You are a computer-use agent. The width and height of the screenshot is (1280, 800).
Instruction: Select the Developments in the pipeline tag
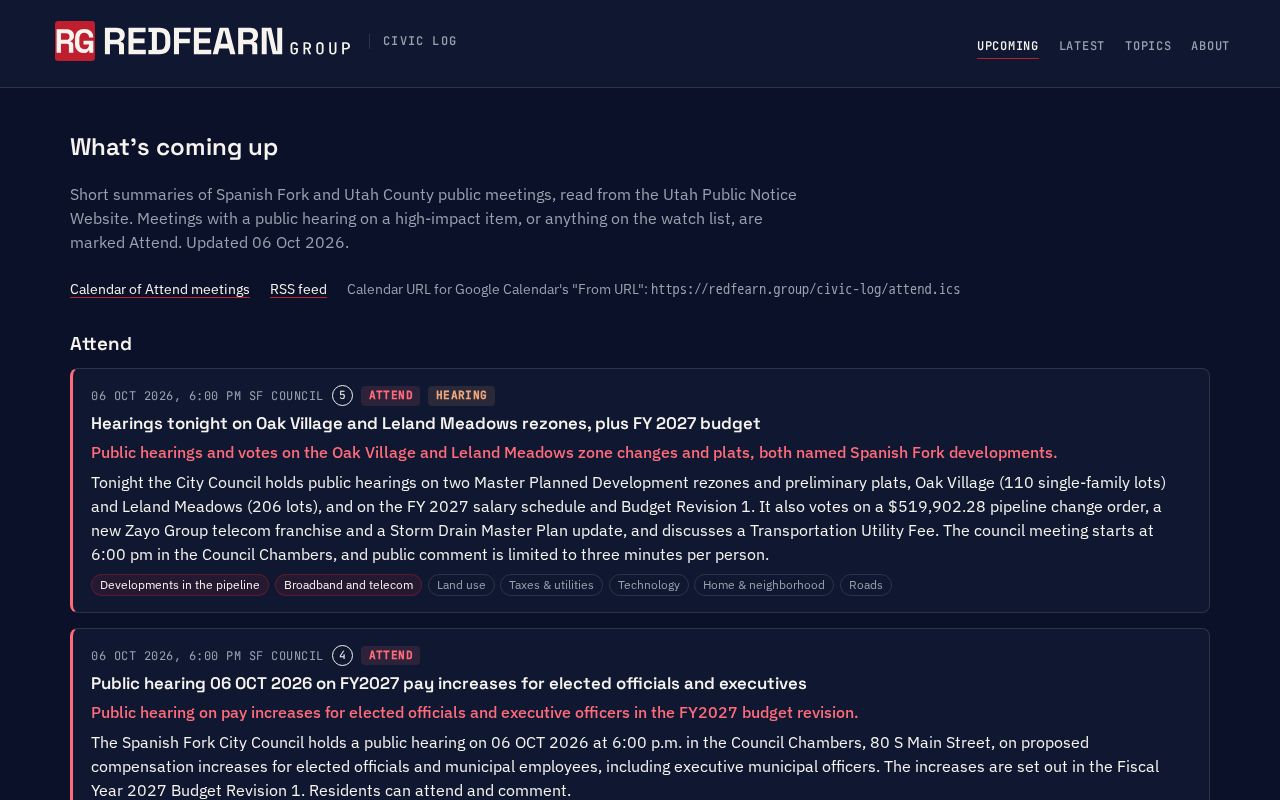[x=180, y=585]
